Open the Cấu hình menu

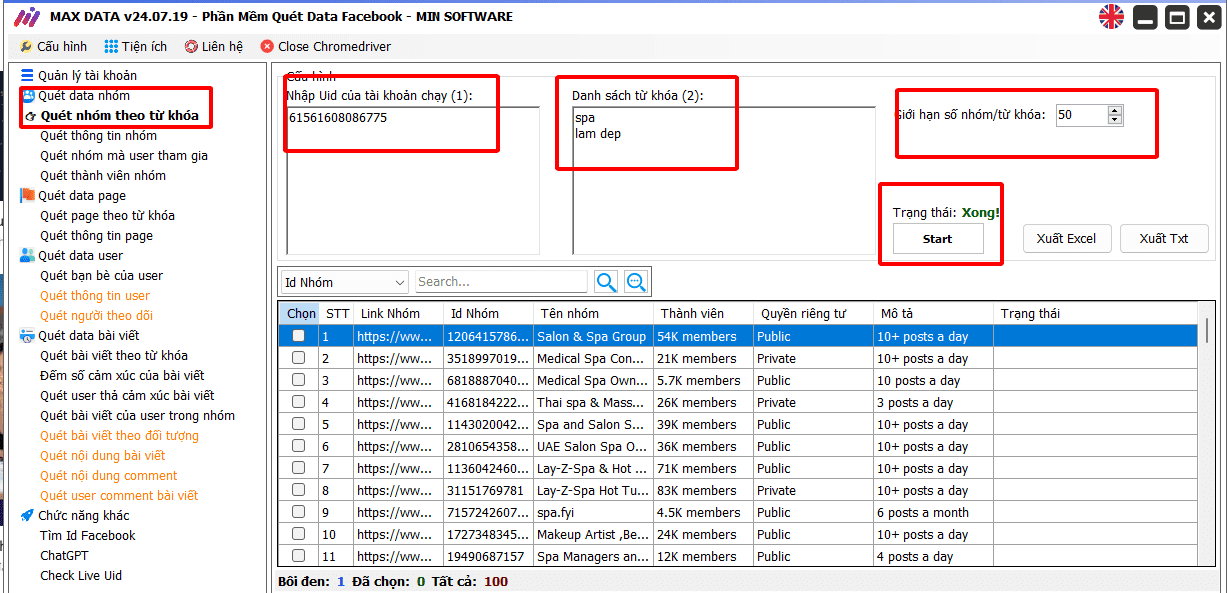click(x=53, y=46)
